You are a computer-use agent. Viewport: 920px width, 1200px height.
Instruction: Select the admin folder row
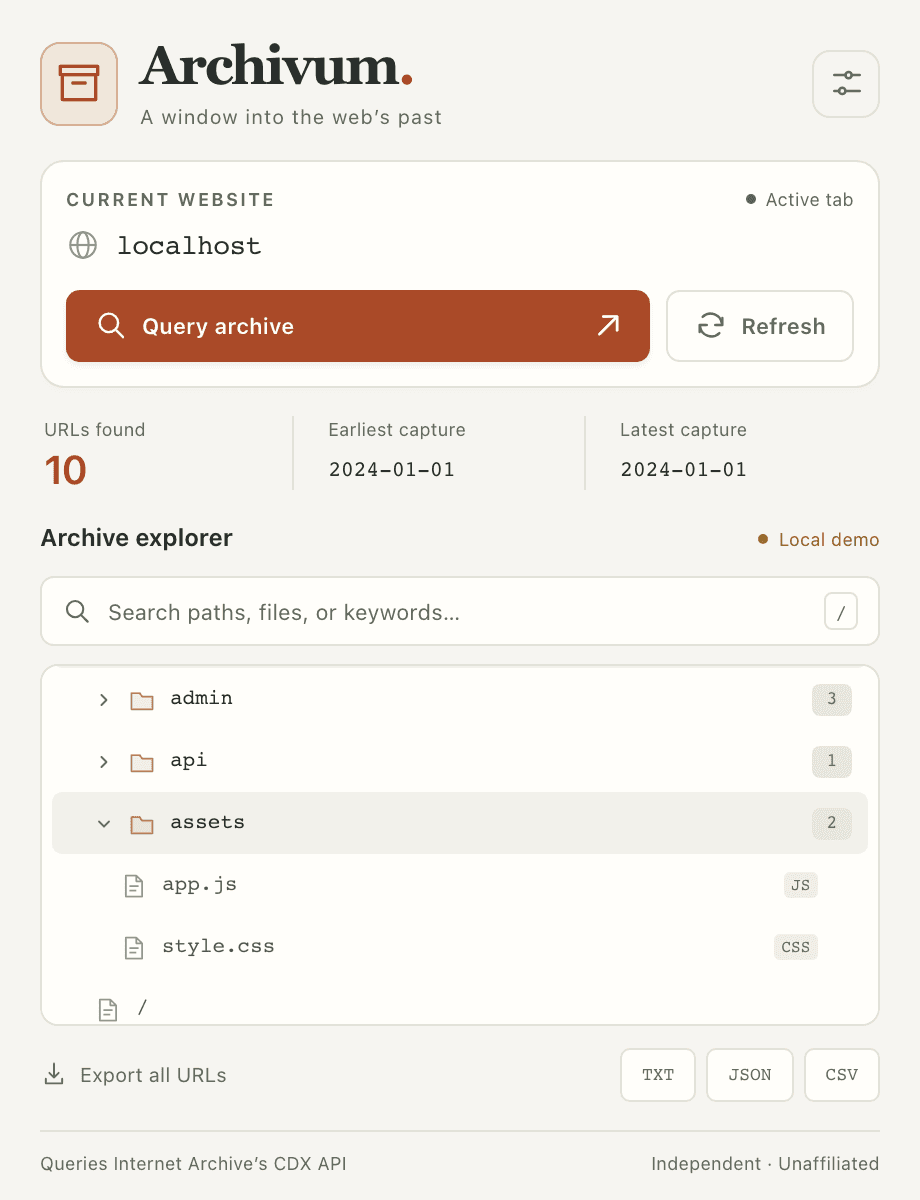(x=460, y=699)
